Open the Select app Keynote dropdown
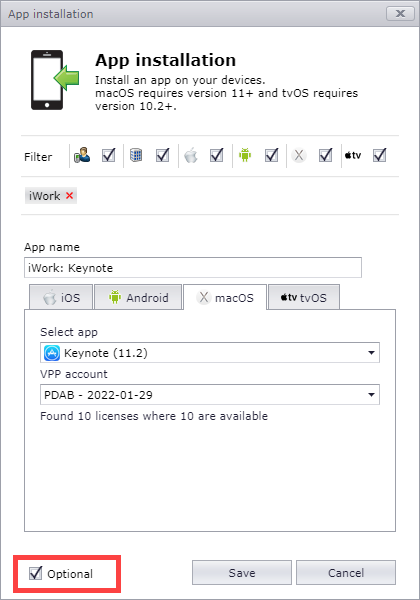The image size is (420, 600). coord(210,352)
